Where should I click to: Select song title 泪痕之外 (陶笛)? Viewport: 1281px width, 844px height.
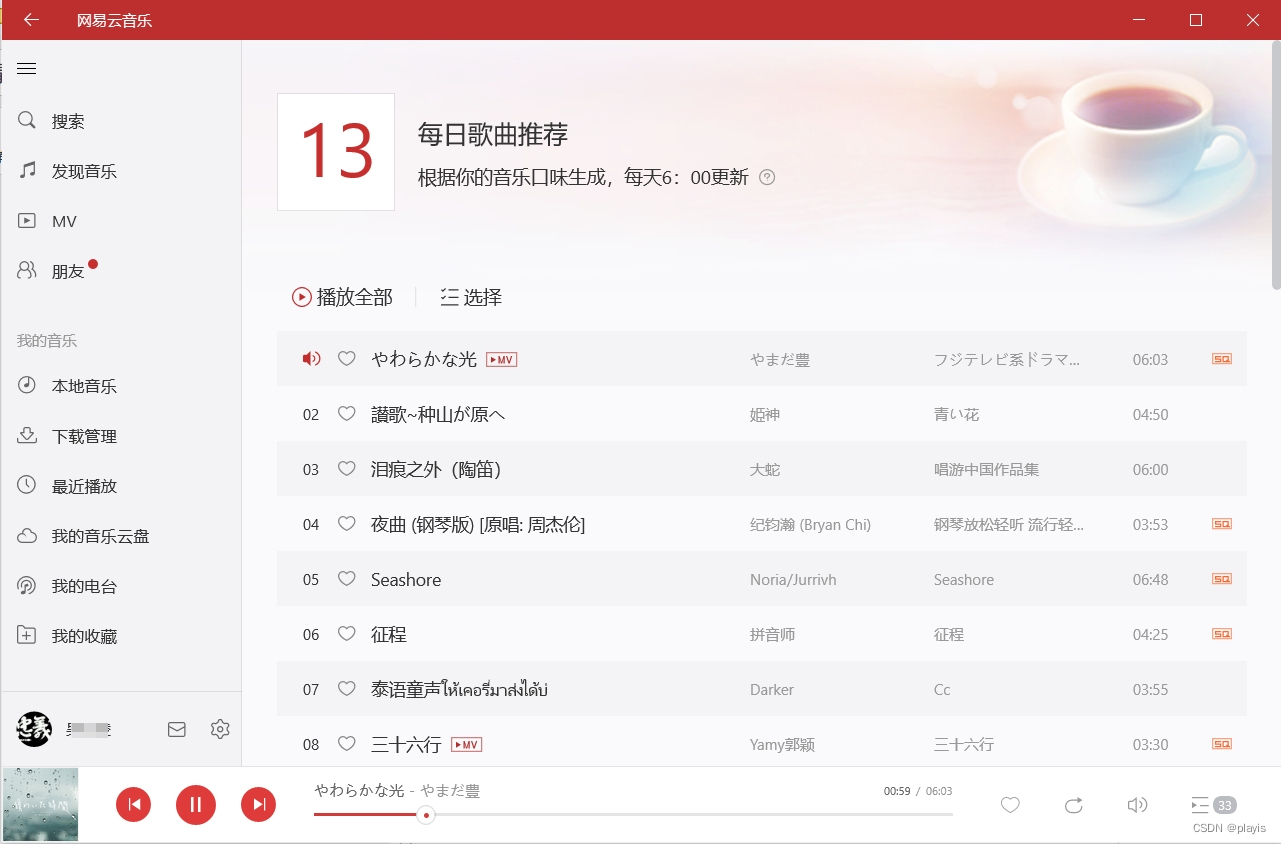pos(436,469)
